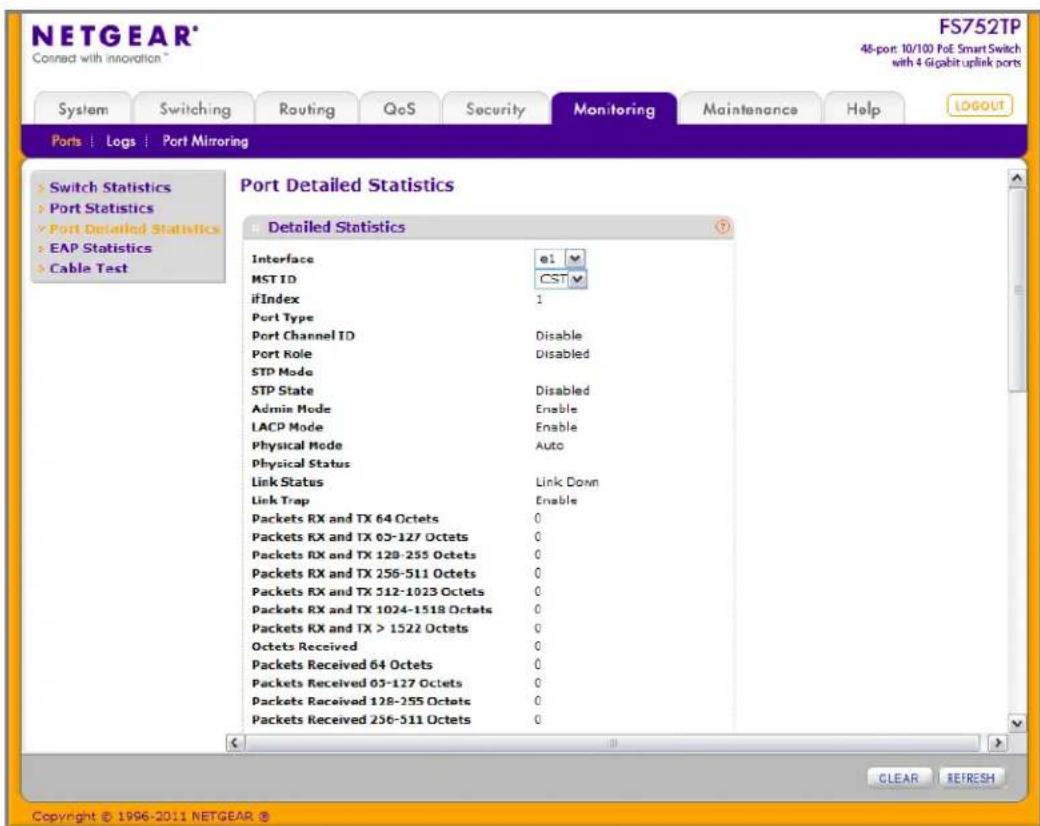The image size is (1040, 826).
Task: Open the MST ID dropdown showing CST
Action: tap(560, 279)
